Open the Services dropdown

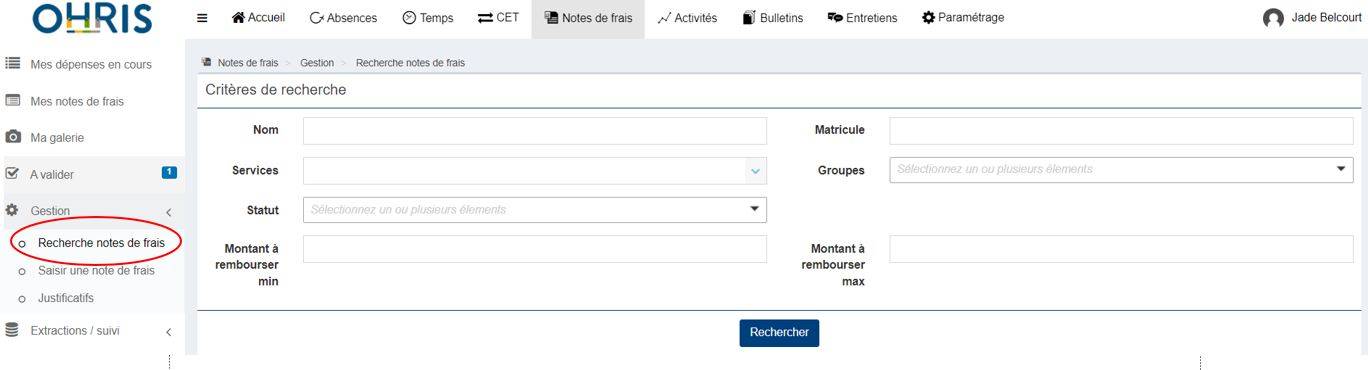click(x=535, y=171)
